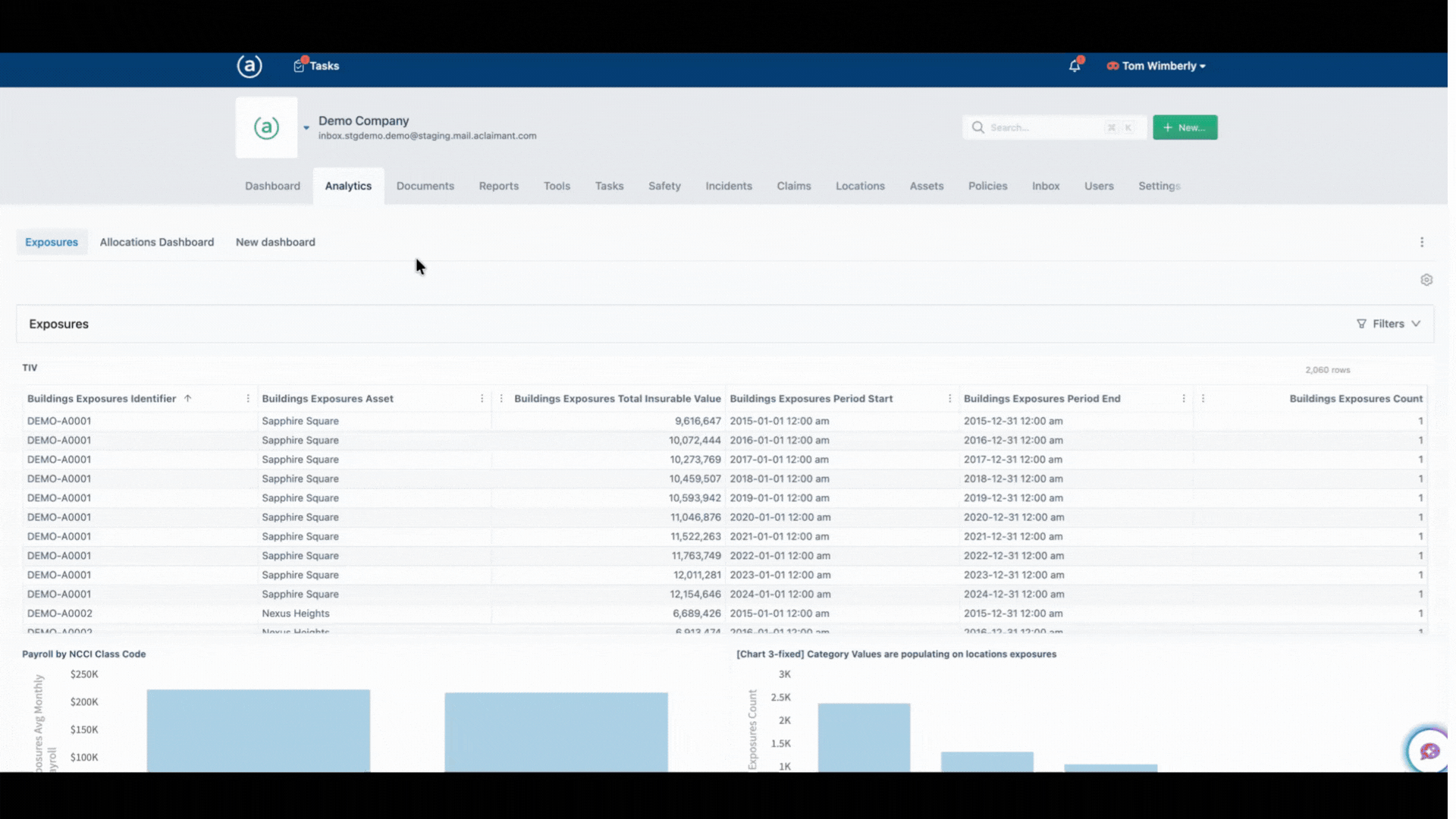Click the 2020-01-01 12:00 am start date
The image size is (1456, 819).
click(x=780, y=517)
